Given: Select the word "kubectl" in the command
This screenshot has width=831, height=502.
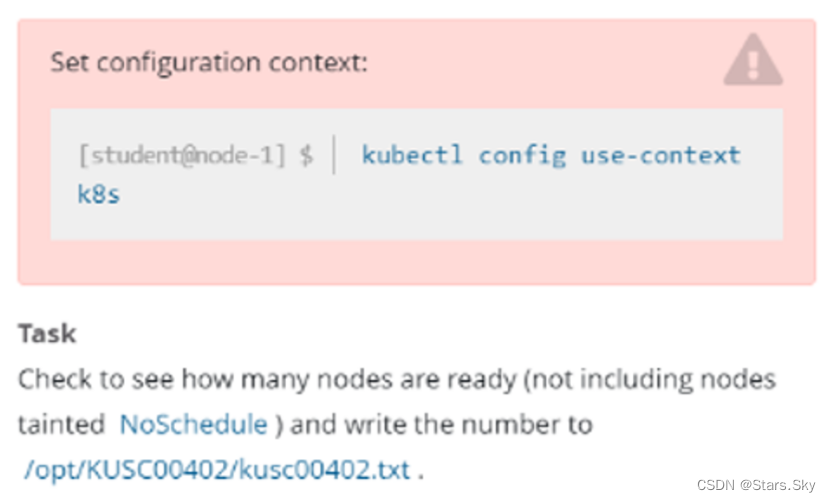Looking at the screenshot, I should [410, 156].
